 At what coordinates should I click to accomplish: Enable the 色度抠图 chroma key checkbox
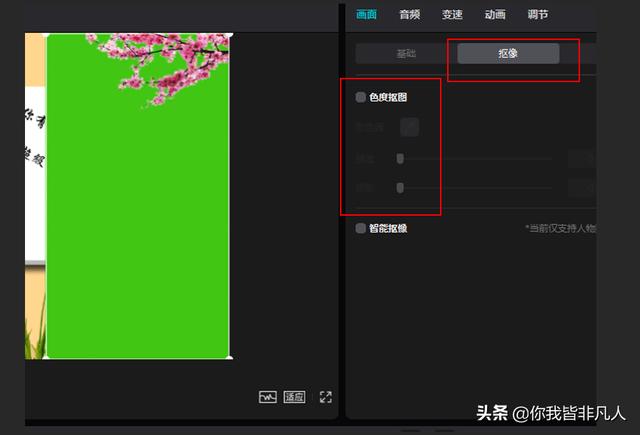click(360, 97)
